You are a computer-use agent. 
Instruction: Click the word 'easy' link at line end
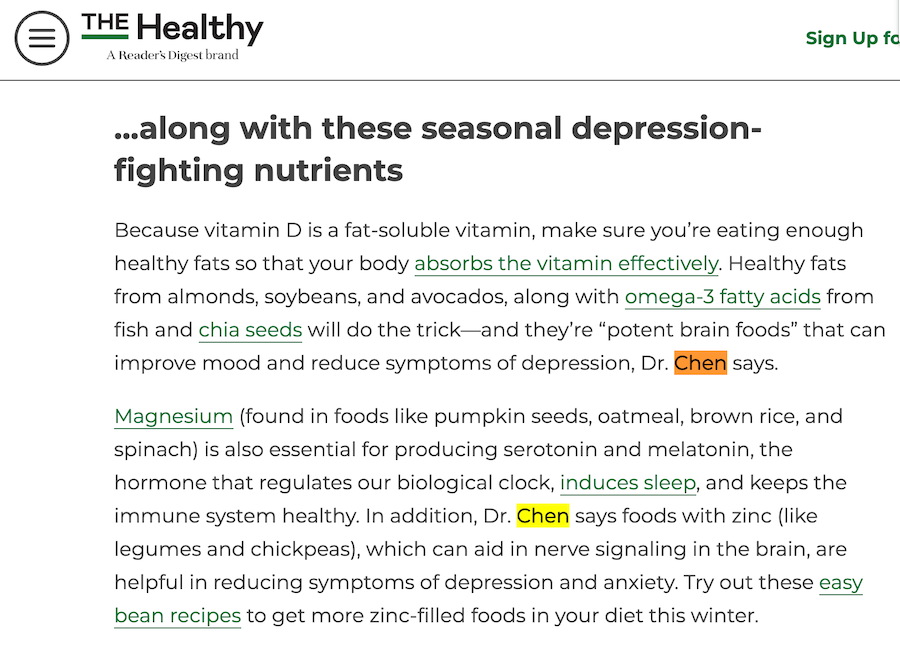[x=841, y=582]
